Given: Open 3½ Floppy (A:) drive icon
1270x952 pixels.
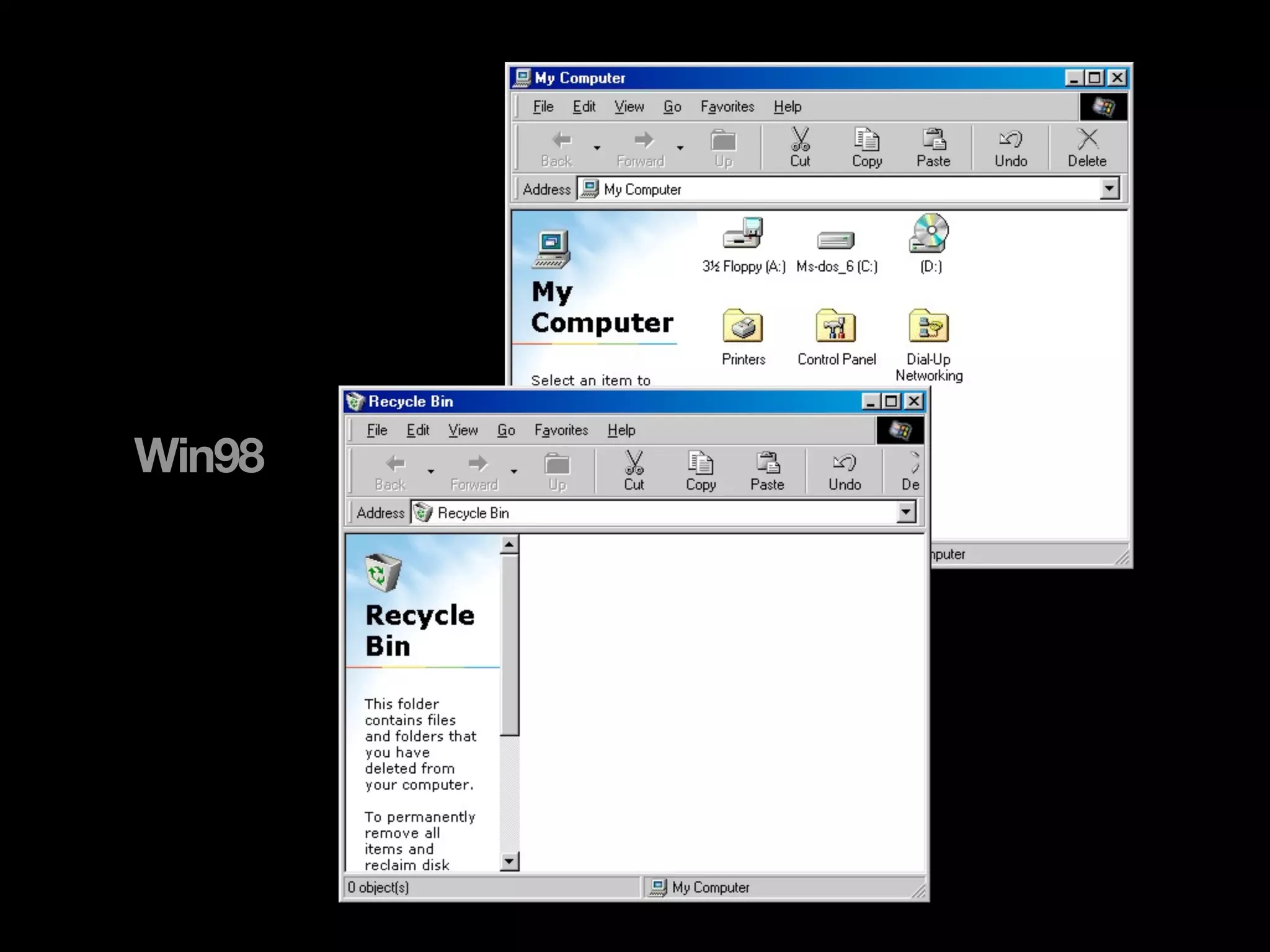Looking at the screenshot, I should 743,234.
